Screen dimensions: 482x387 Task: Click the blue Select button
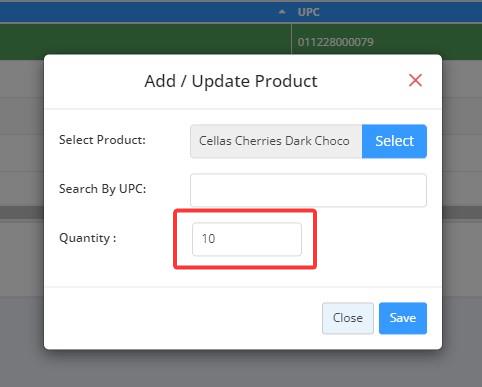pyautogui.click(x=394, y=141)
